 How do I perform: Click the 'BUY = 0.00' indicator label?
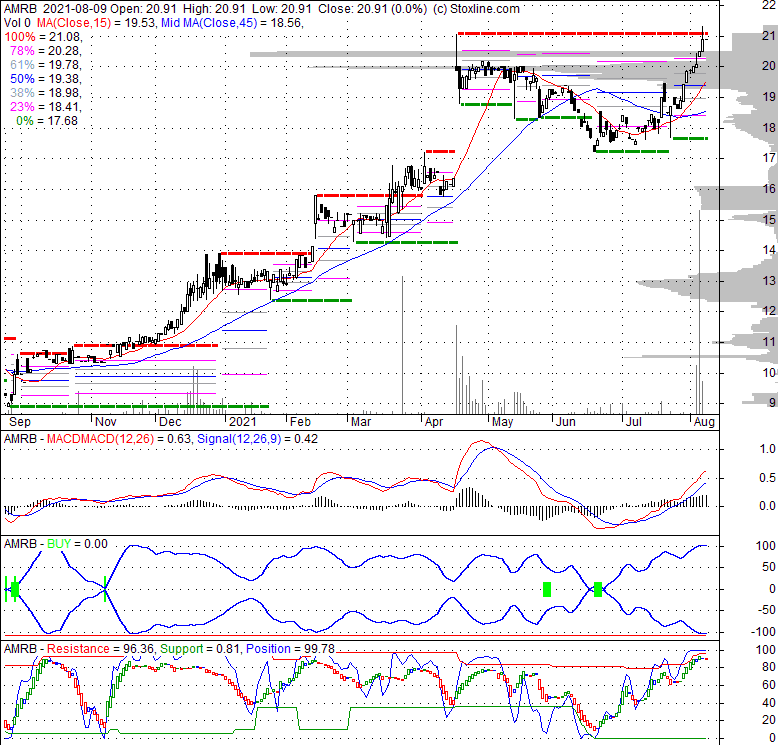click(x=77, y=544)
